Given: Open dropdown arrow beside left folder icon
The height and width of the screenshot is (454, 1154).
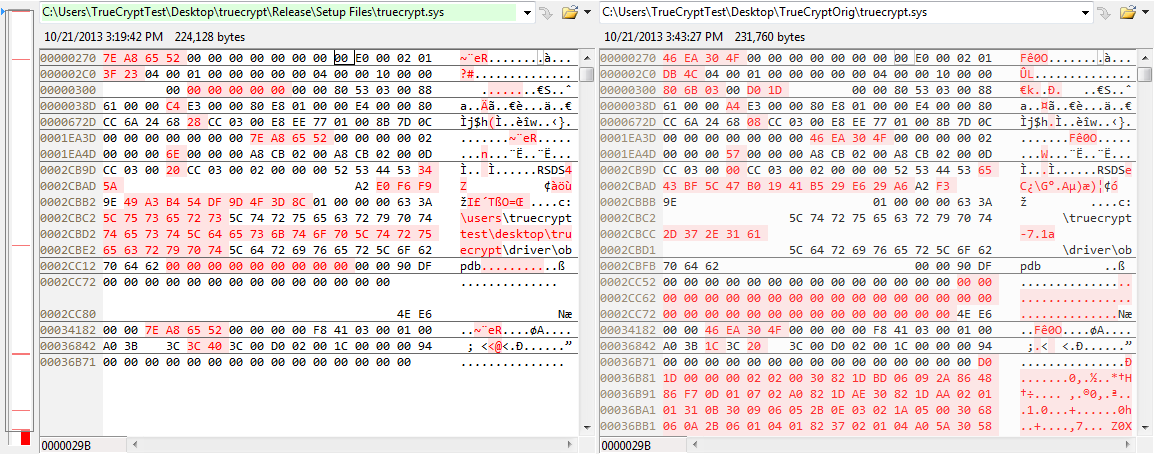Looking at the screenshot, I should click(586, 13).
